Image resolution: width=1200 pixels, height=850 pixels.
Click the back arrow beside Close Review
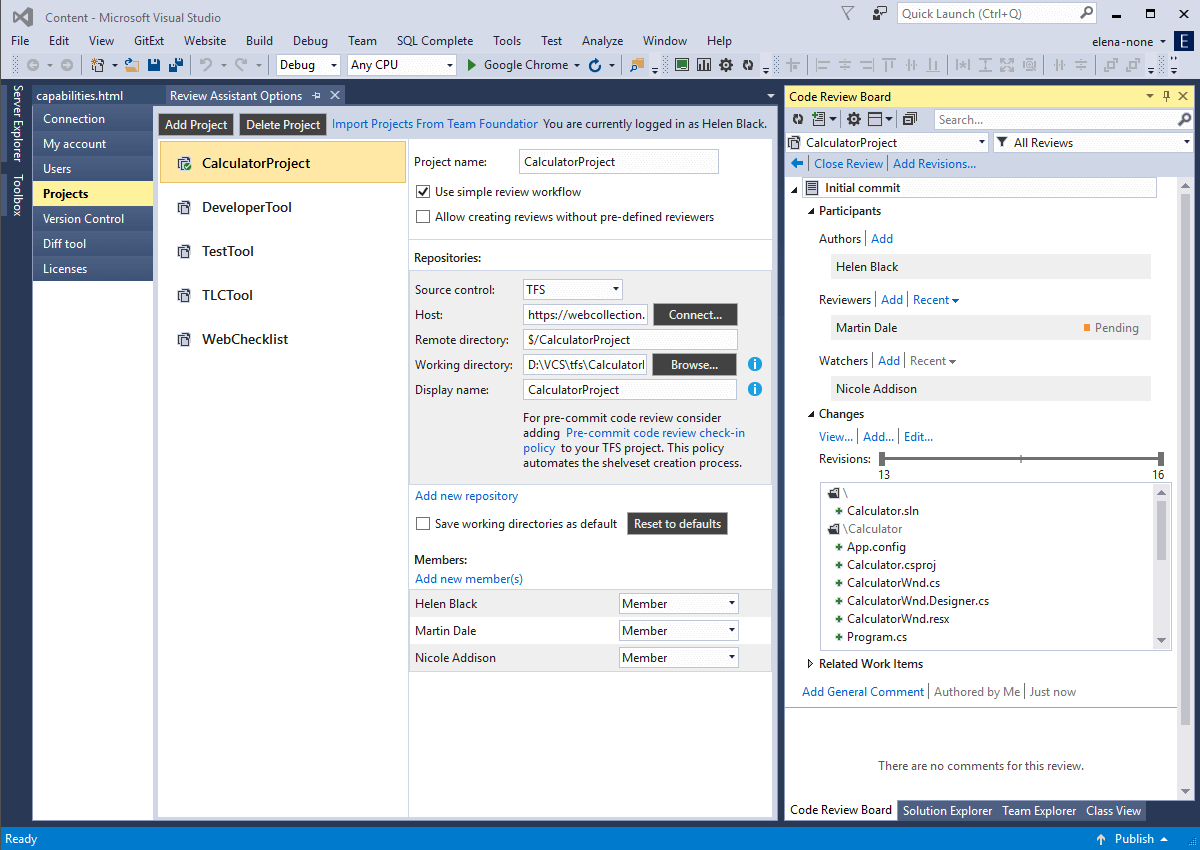click(797, 163)
